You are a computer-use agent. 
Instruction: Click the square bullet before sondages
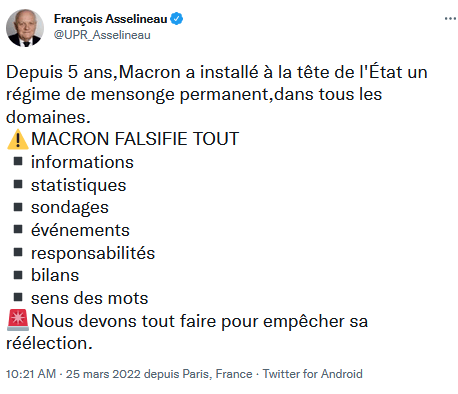18,207
